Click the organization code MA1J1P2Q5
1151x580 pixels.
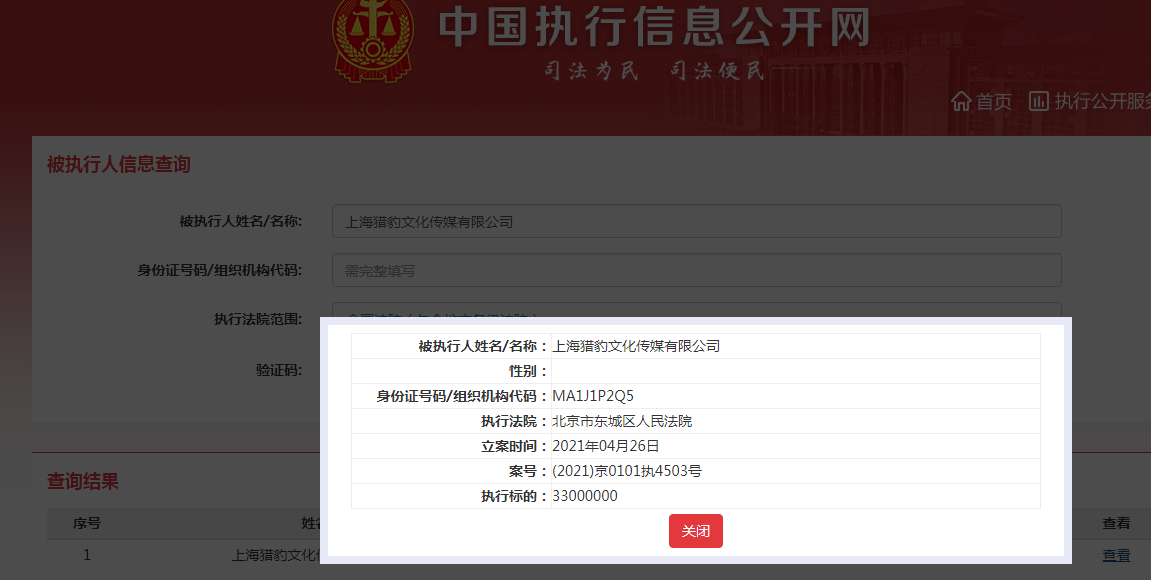[593, 396]
